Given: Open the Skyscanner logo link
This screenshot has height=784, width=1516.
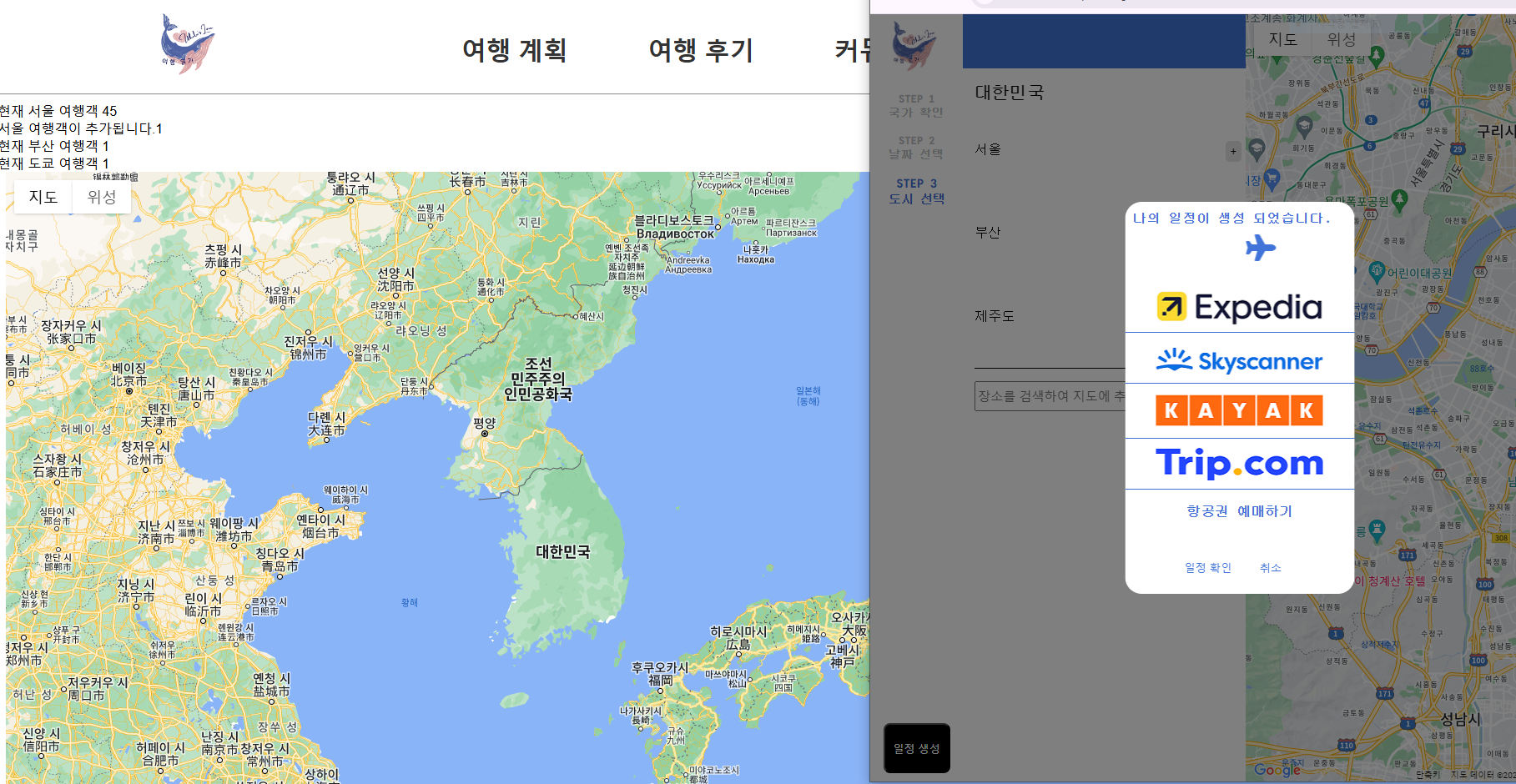Looking at the screenshot, I should click(1240, 359).
